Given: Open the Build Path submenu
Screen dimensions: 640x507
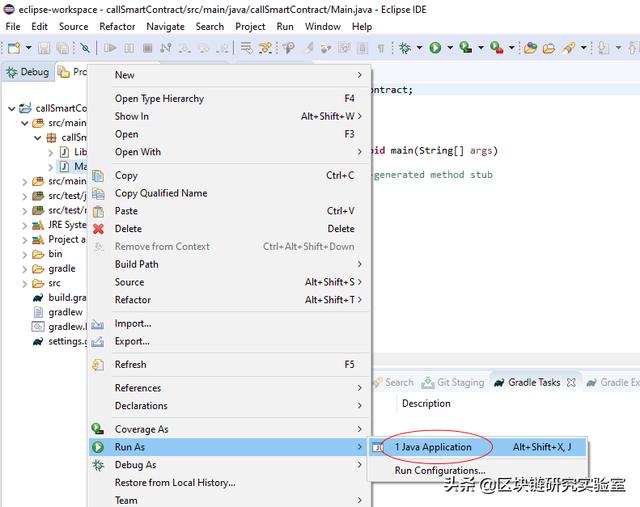Looking at the screenshot, I should (228, 264).
